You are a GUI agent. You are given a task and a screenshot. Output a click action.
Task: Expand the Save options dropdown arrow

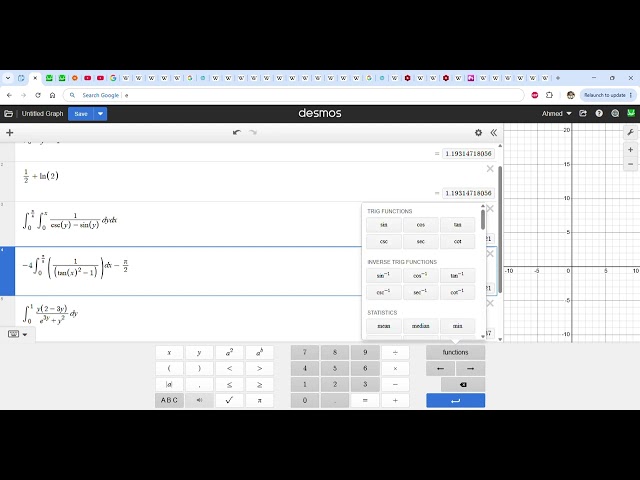[100, 114]
